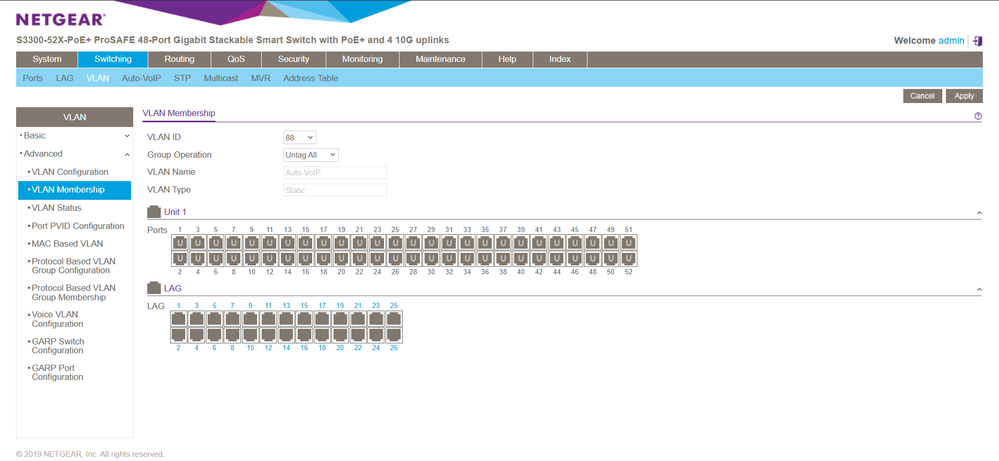
Task: Click the Apply button
Action: [964, 96]
